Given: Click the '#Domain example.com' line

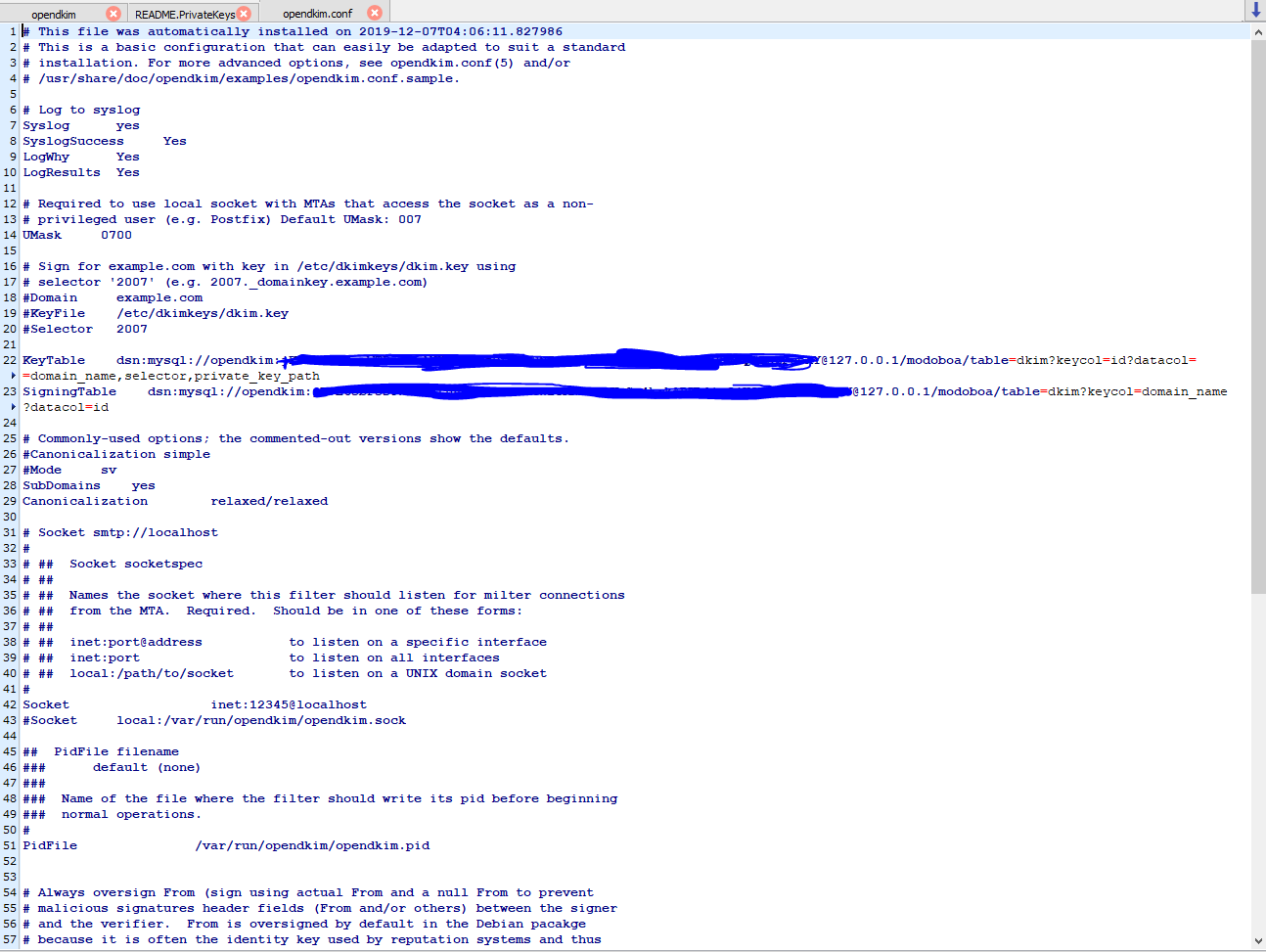Looking at the screenshot, I should pos(113,297).
